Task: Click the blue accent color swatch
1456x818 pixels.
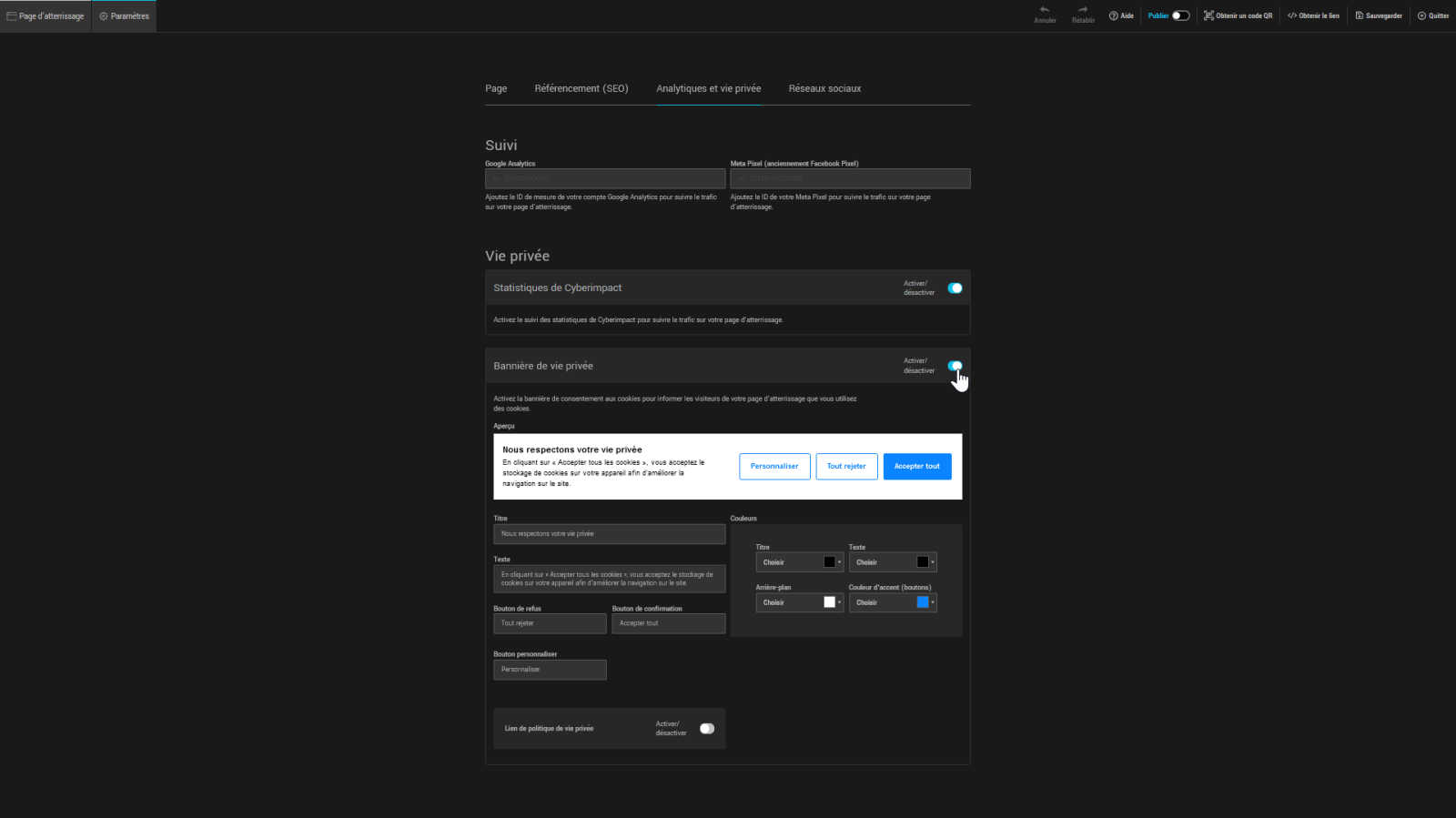Action: (x=923, y=602)
